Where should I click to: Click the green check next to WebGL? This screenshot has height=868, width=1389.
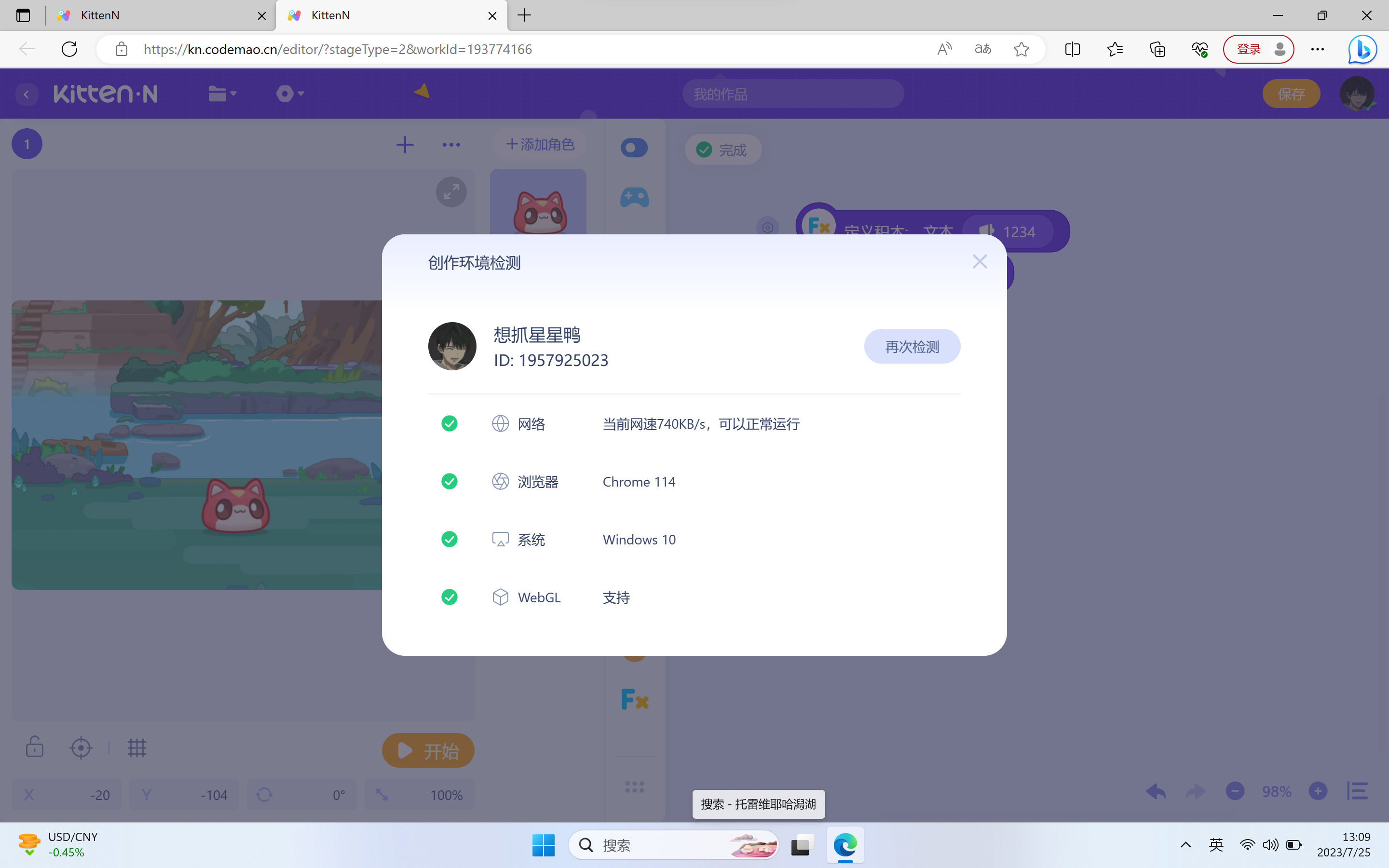[449, 597]
